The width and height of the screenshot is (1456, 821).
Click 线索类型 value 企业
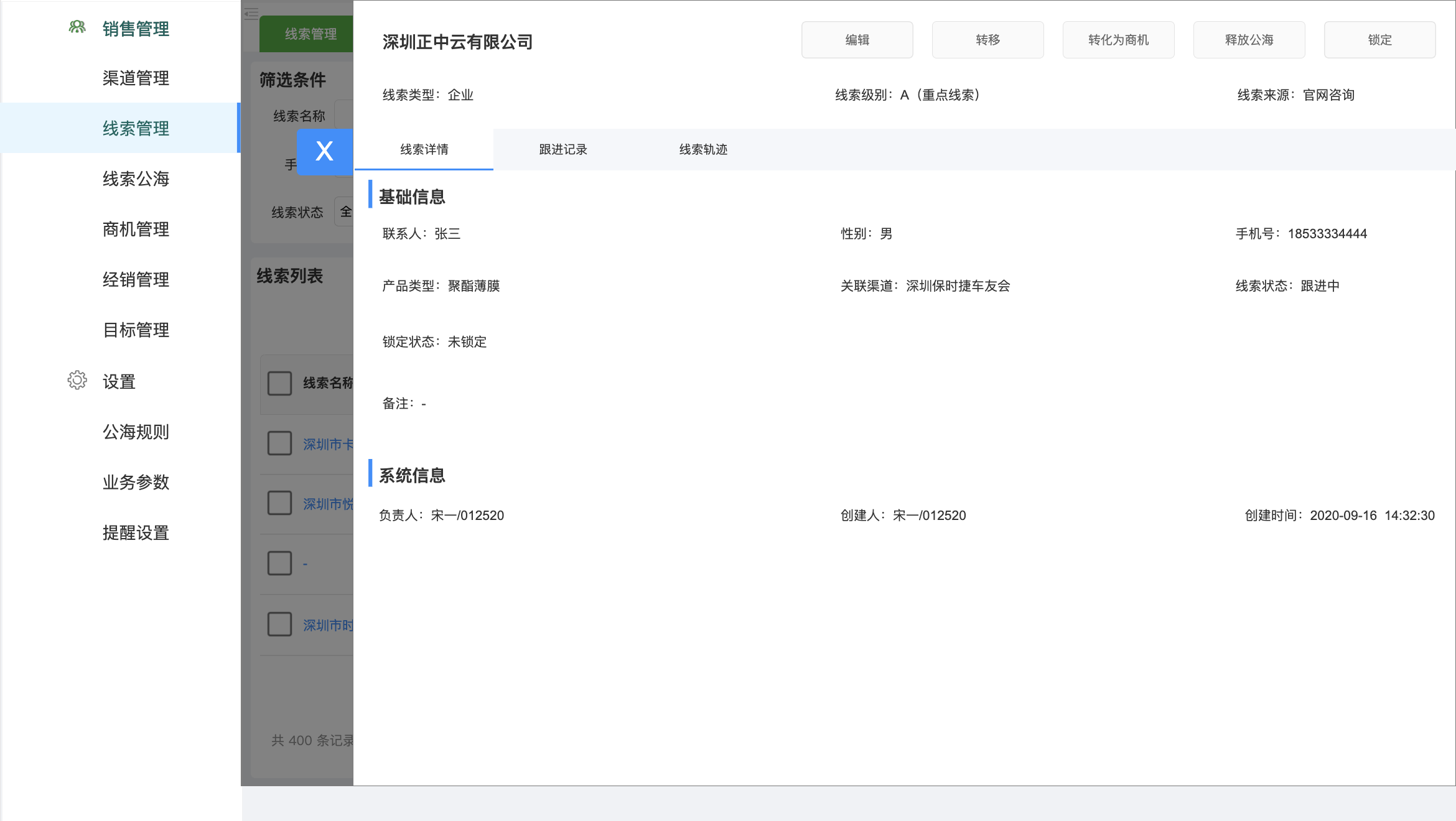point(460,95)
